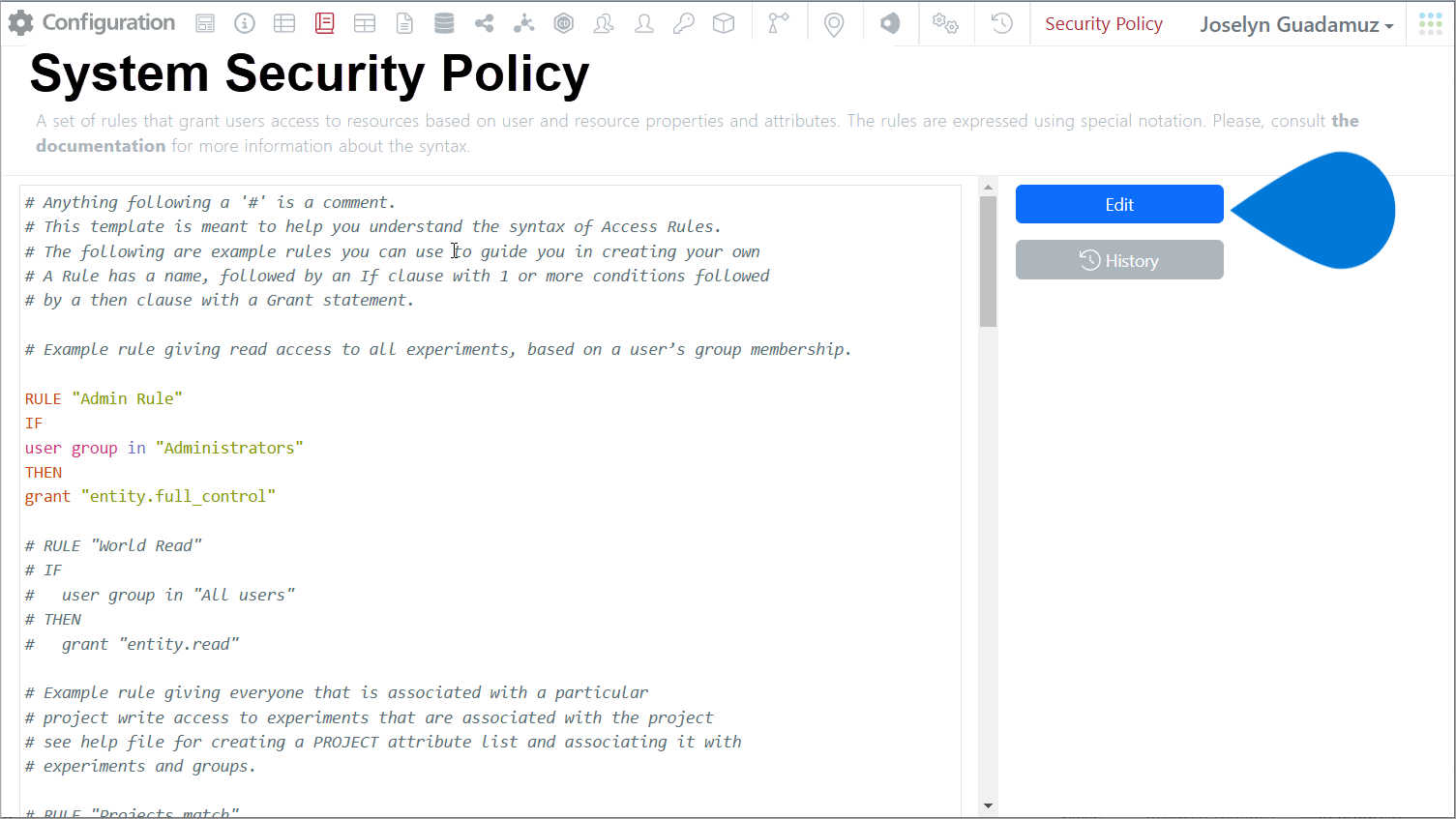The image size is (1456, 819).
Task: Click the blue Edit button
Action: 1119,204
